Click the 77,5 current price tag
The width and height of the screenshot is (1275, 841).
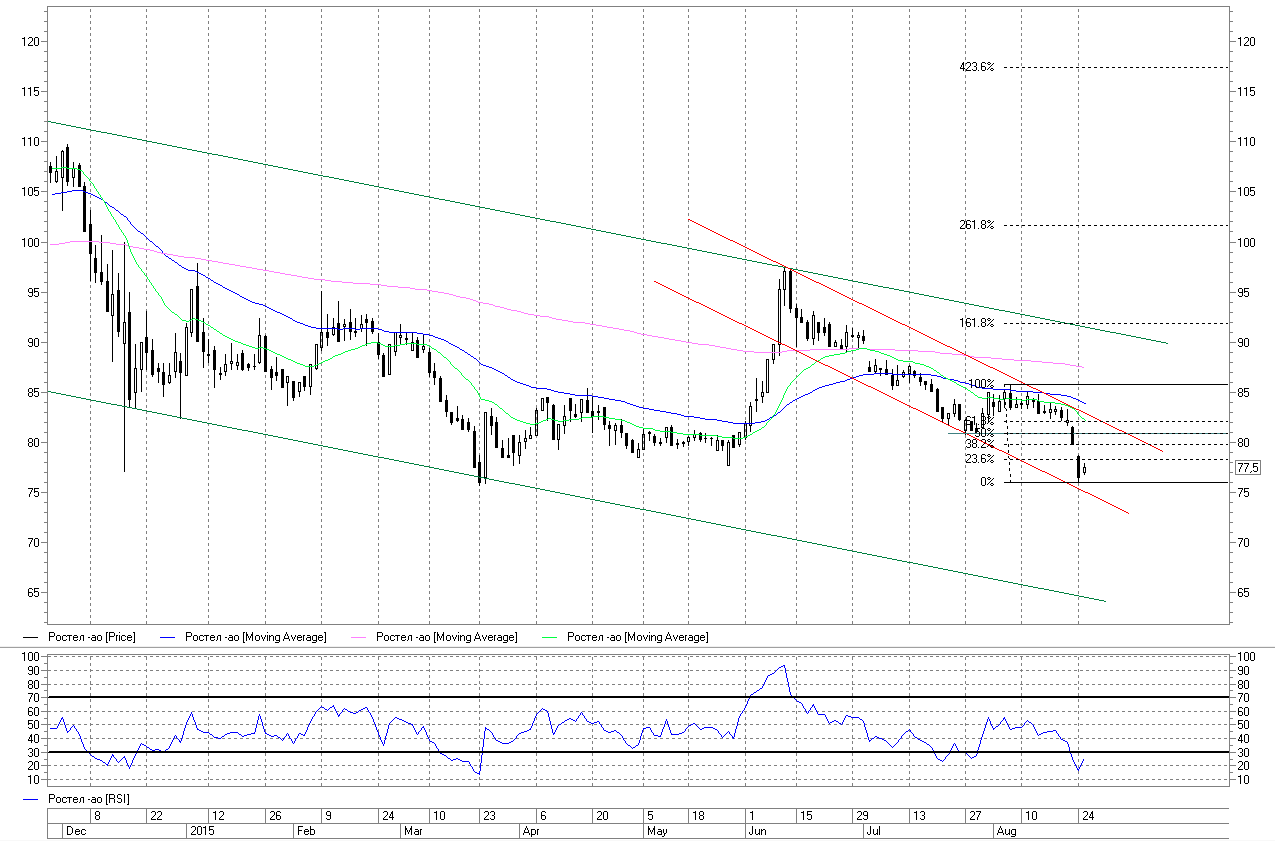click(x=1247, y=468)
